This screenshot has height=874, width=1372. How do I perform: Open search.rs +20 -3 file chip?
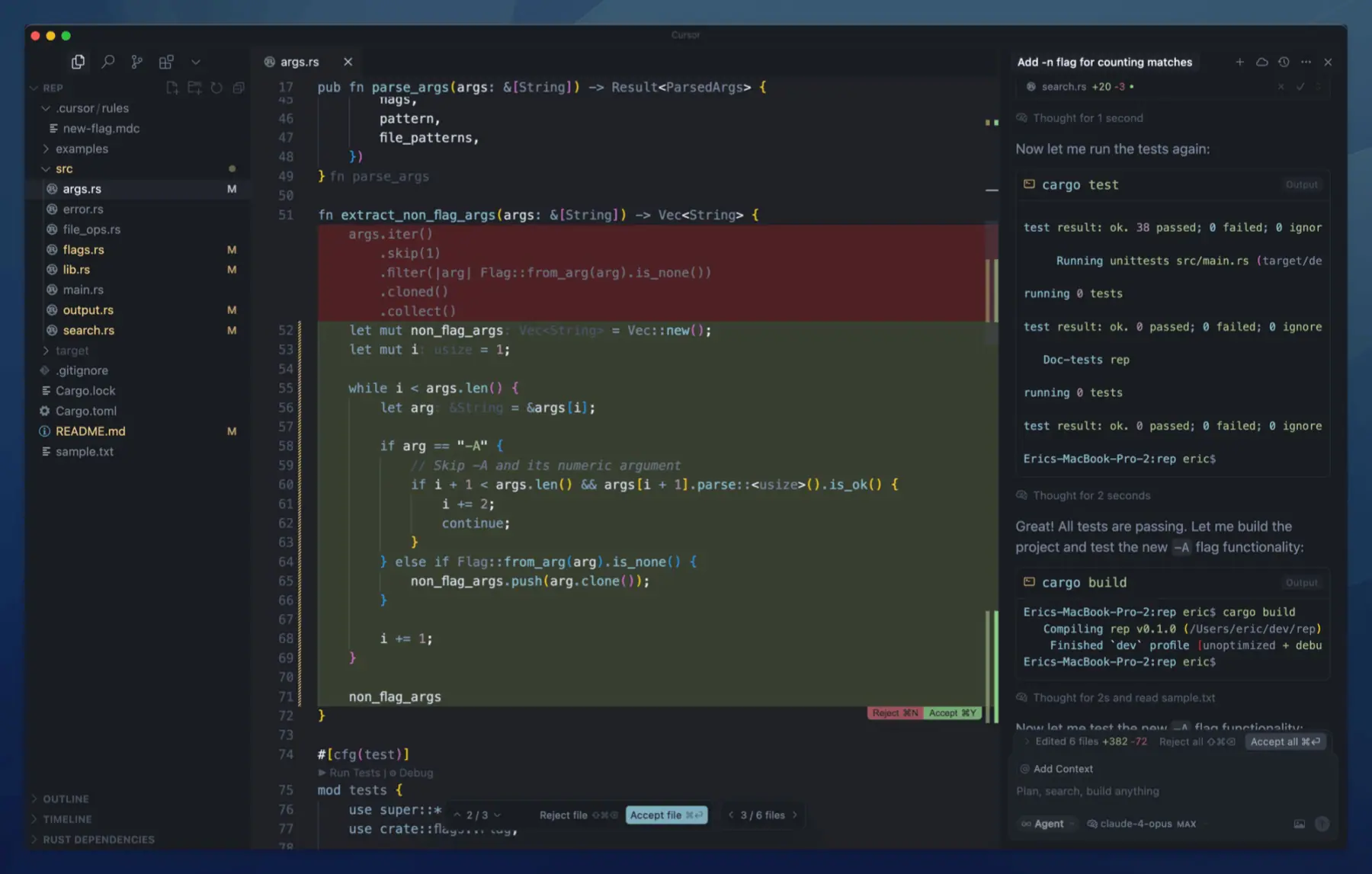(1079, 87)
